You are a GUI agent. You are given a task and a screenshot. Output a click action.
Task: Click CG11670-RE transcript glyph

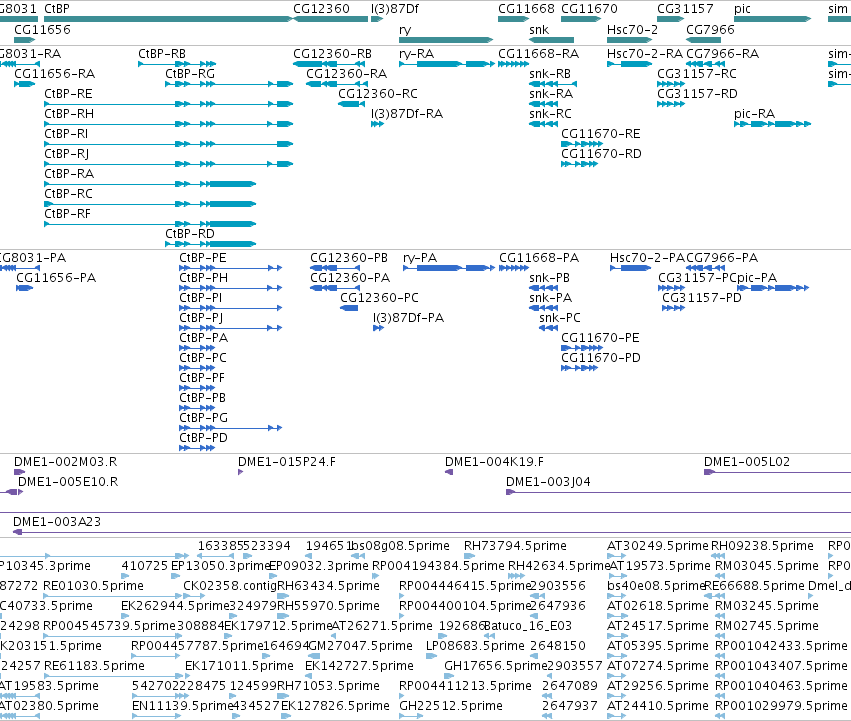(x=582, y=144)
